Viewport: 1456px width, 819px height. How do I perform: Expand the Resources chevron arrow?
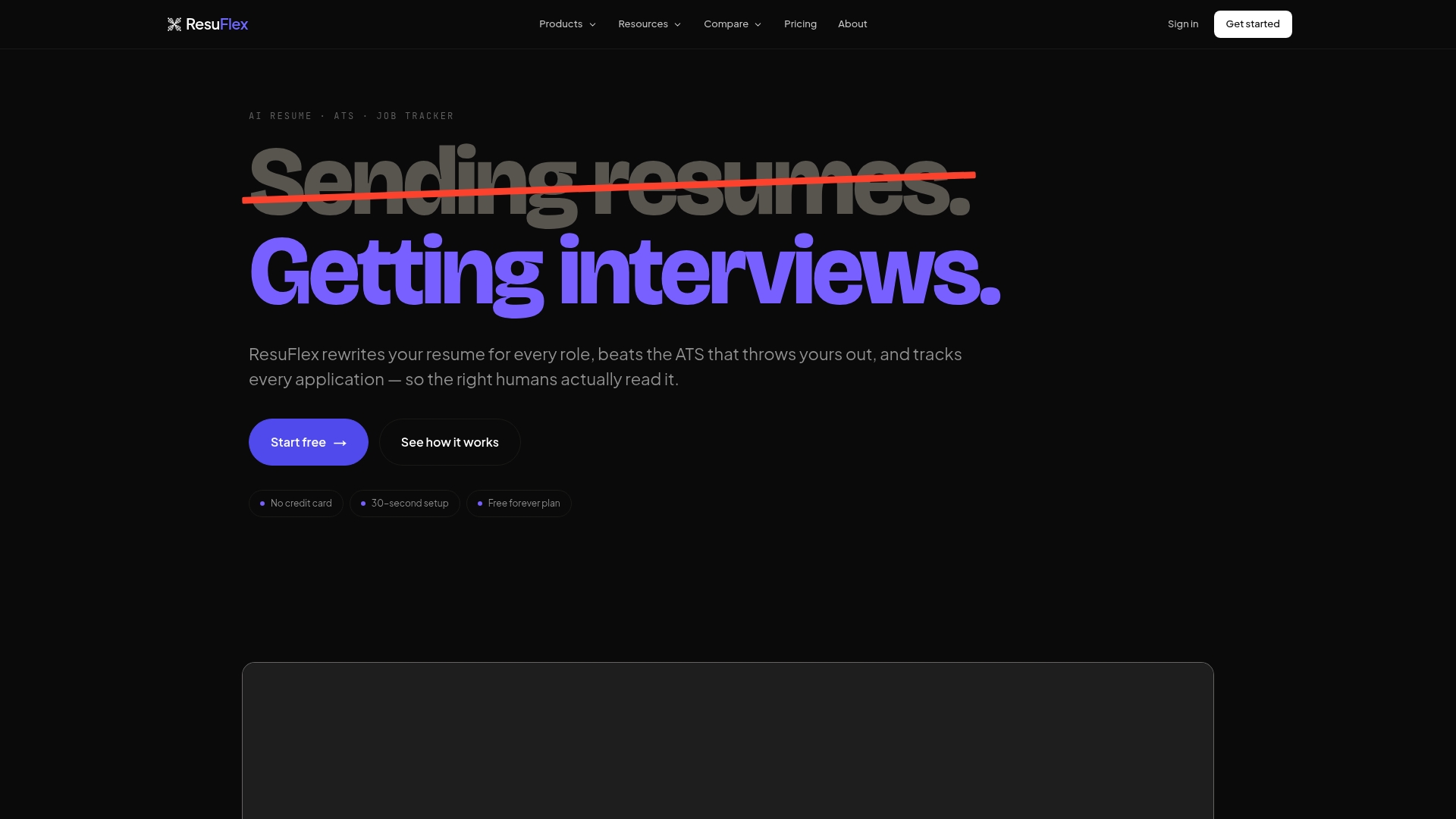(x=677, y=25)
